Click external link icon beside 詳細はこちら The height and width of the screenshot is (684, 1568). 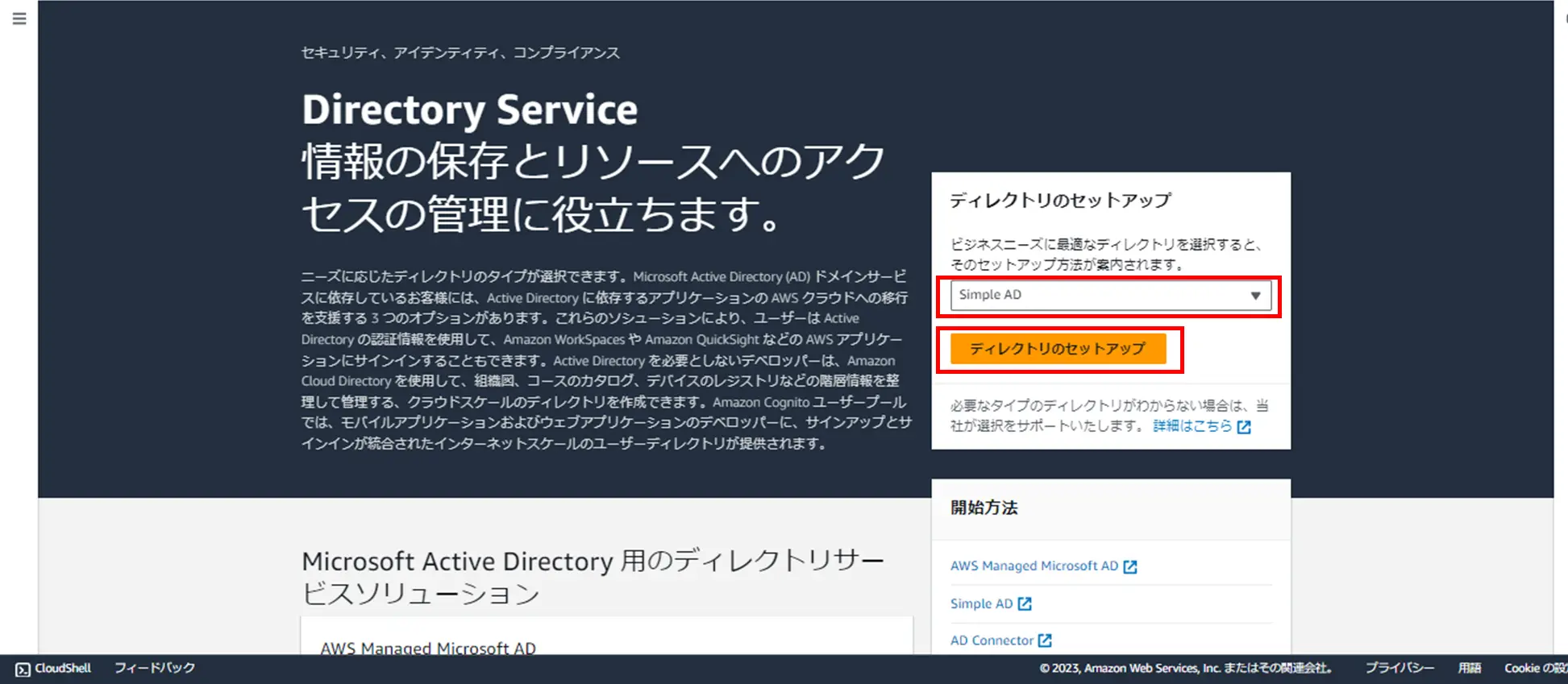(1244, 427)
